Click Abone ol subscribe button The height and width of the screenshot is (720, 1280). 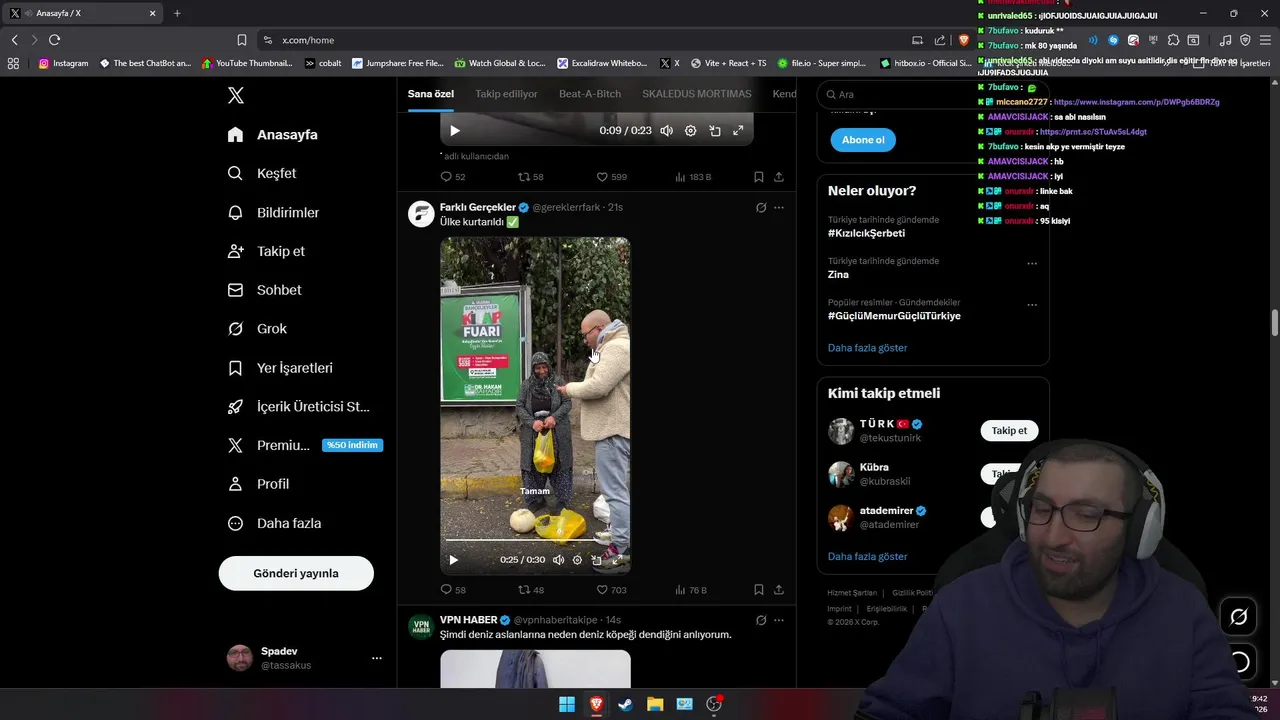click(863, 140)
